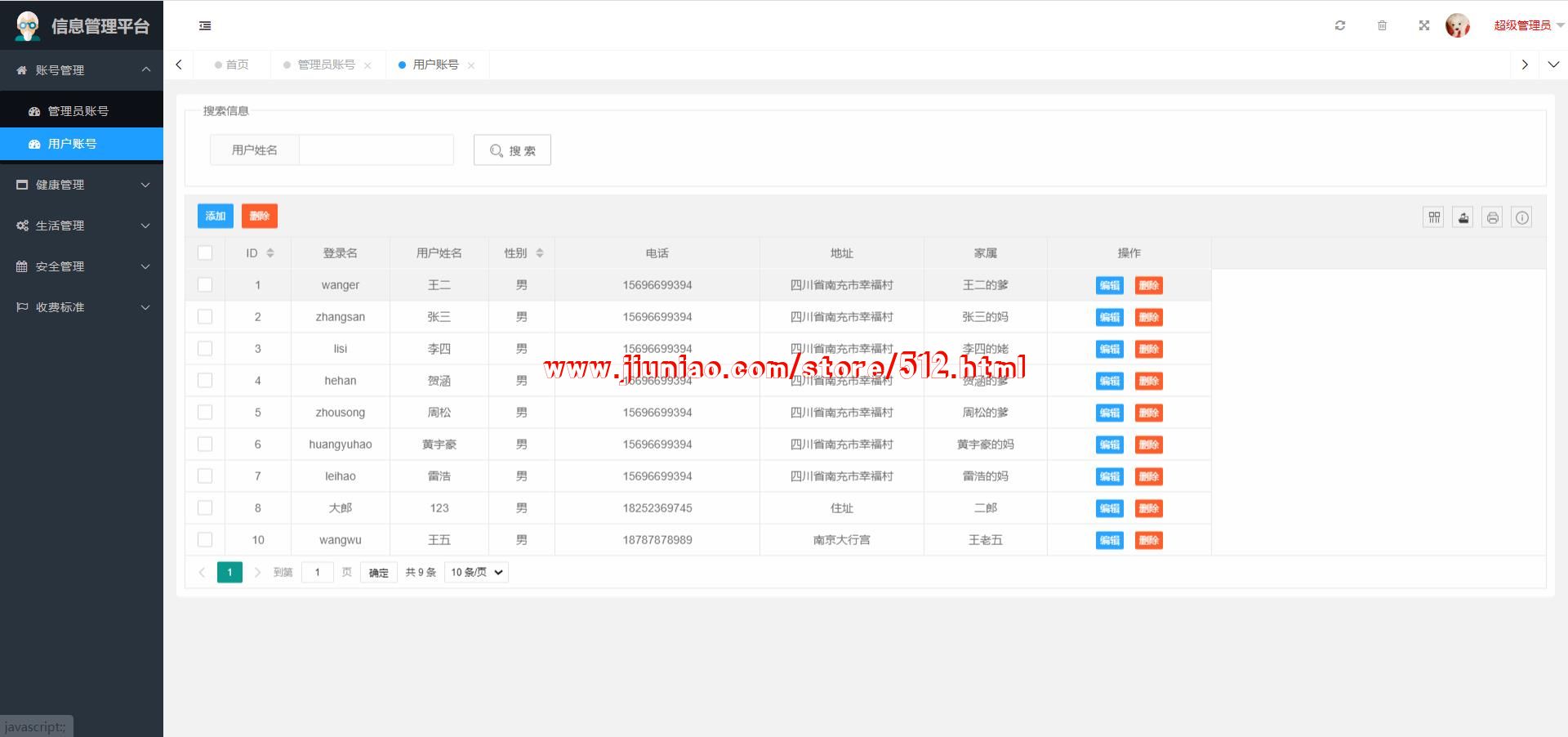Open 管理员账号 in the sidebar

(78, 111)
